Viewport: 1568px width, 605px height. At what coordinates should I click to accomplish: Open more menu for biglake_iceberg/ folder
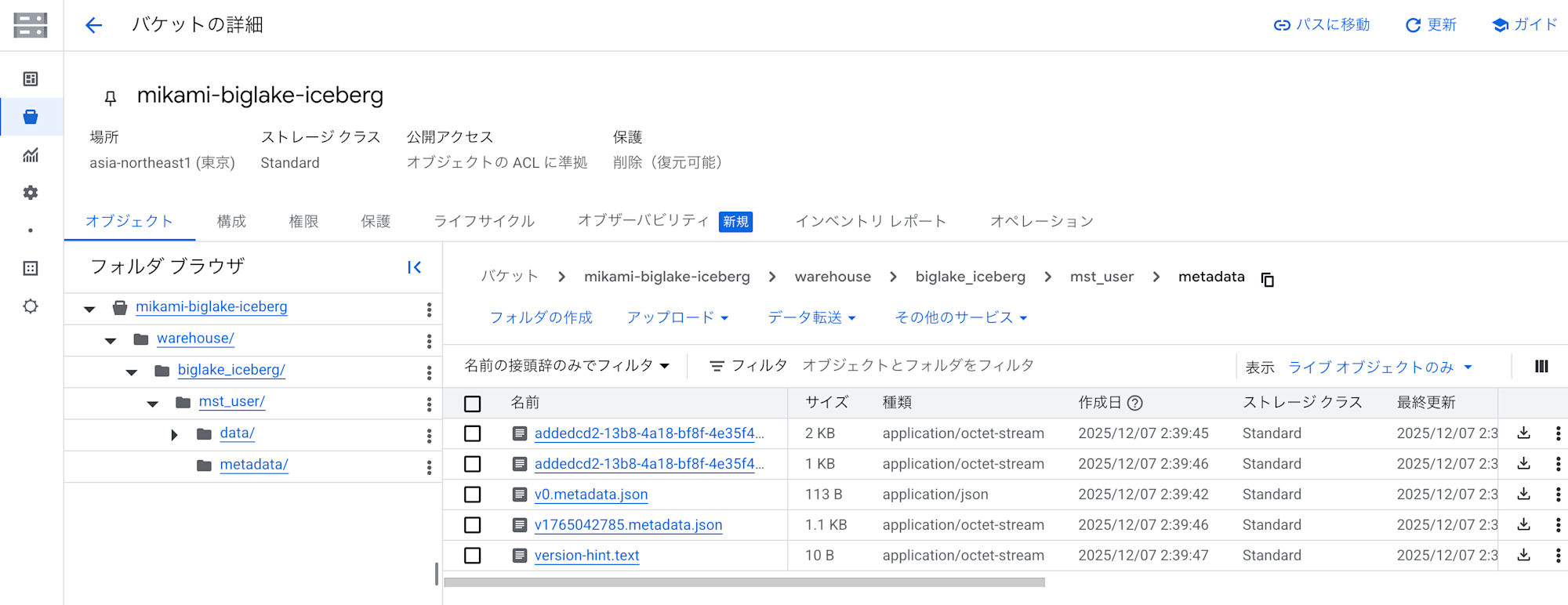pyautogui.click(x=429, y=373)
